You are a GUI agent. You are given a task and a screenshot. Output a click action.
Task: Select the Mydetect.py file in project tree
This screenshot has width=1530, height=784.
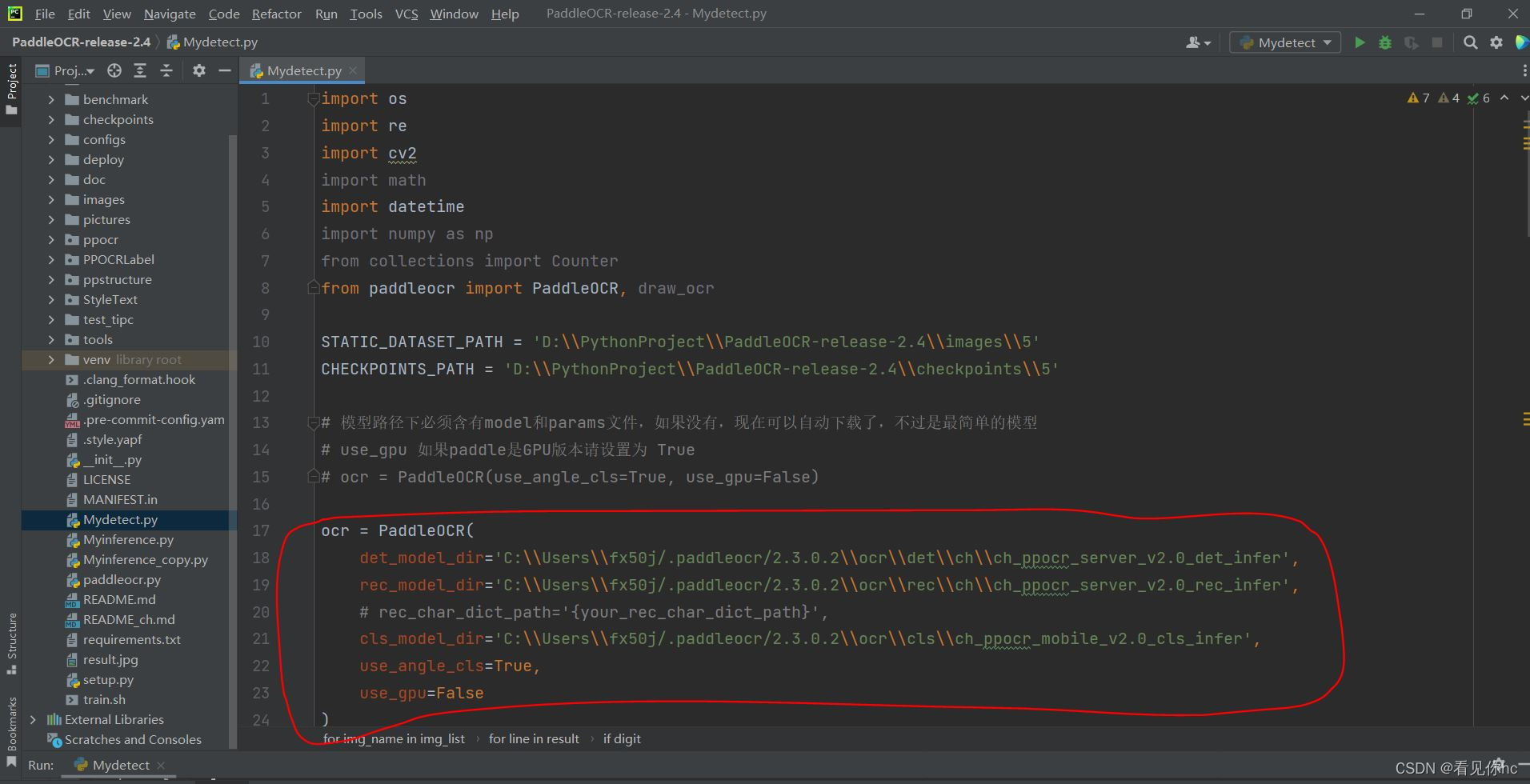tap(120, 519)
